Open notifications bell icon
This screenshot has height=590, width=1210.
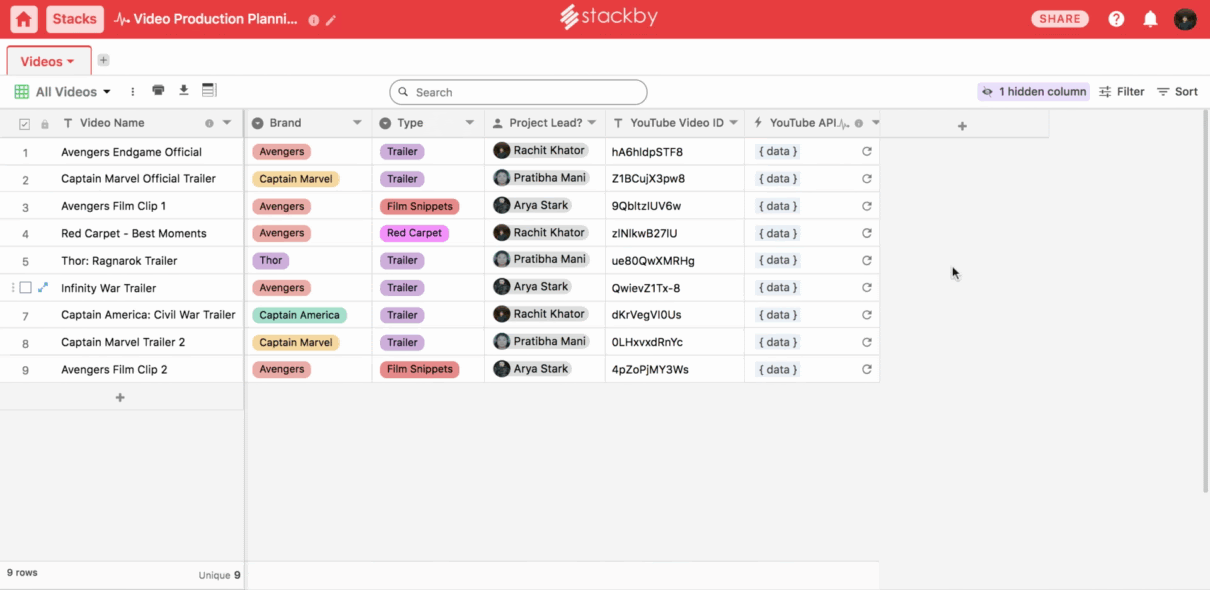coord(1150,19)
